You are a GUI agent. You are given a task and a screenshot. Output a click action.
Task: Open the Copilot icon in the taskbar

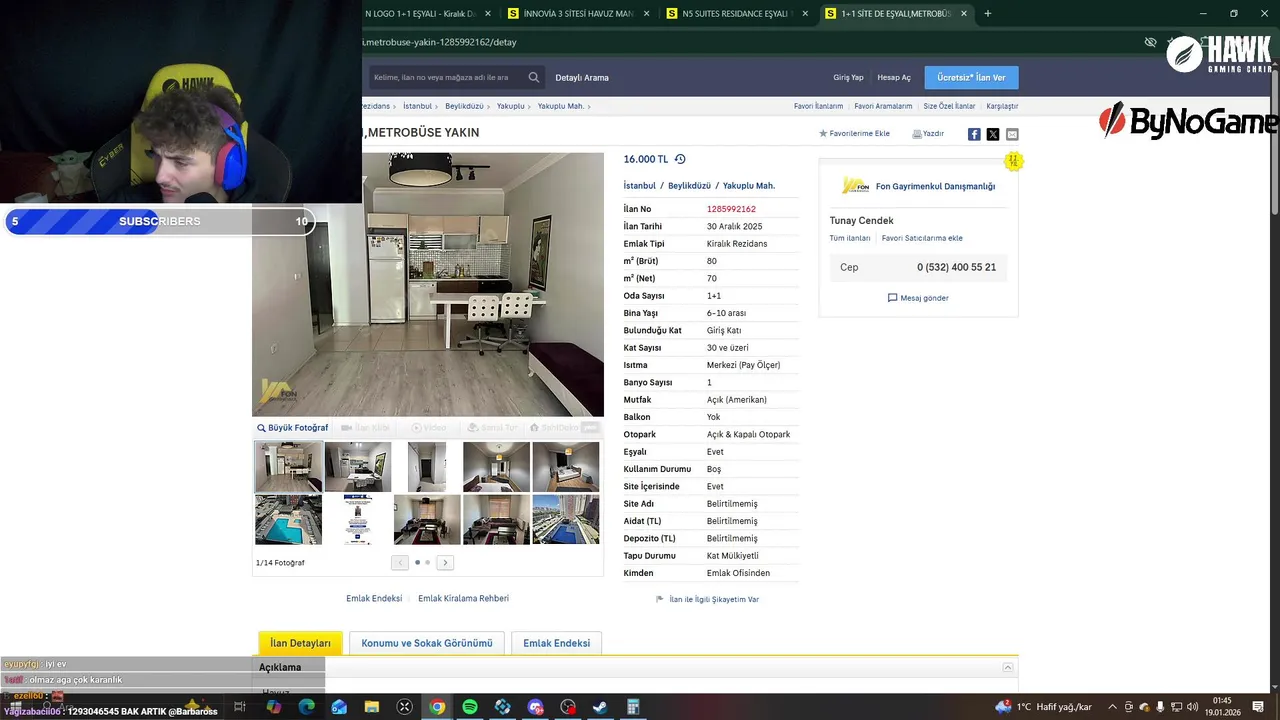click(273, 707)
